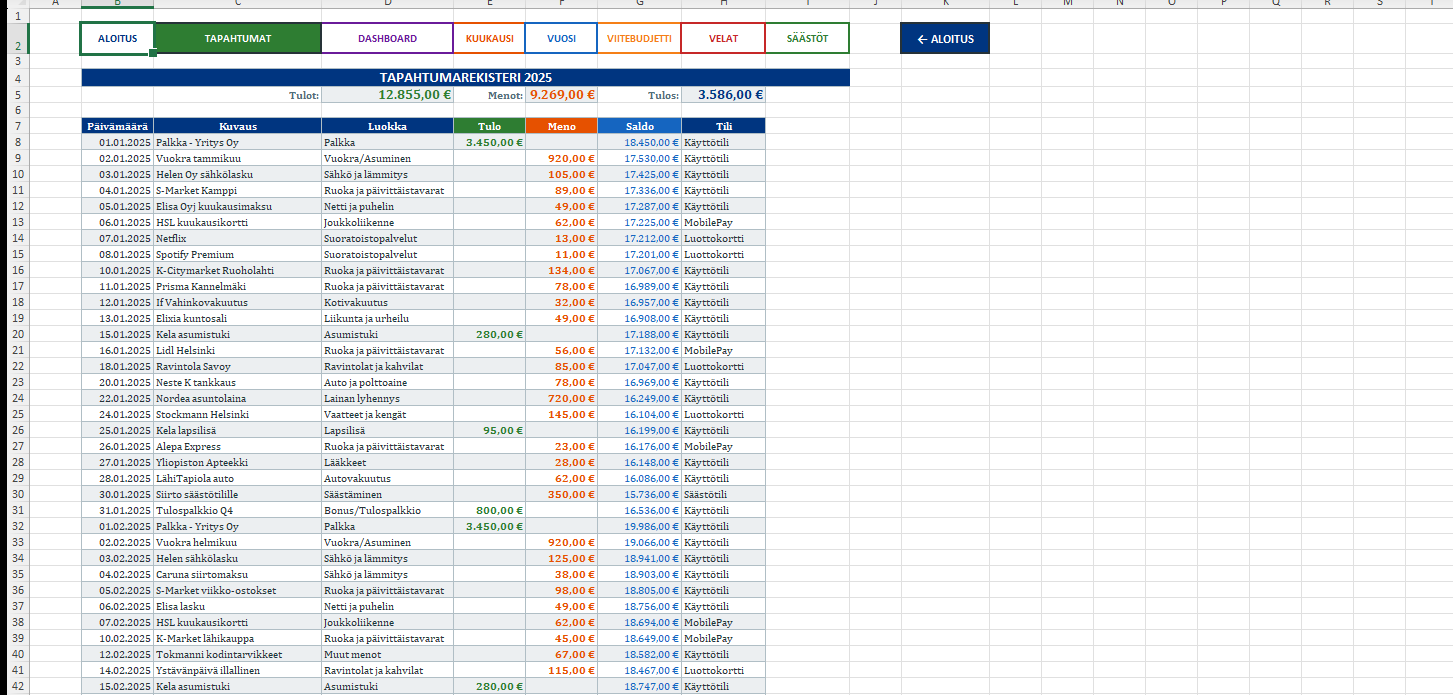Image resolution: width=1453 pixels, height=695 pixels.
Task: Select the Stockmann Helsinki cell
Action: tap(238, 414)
